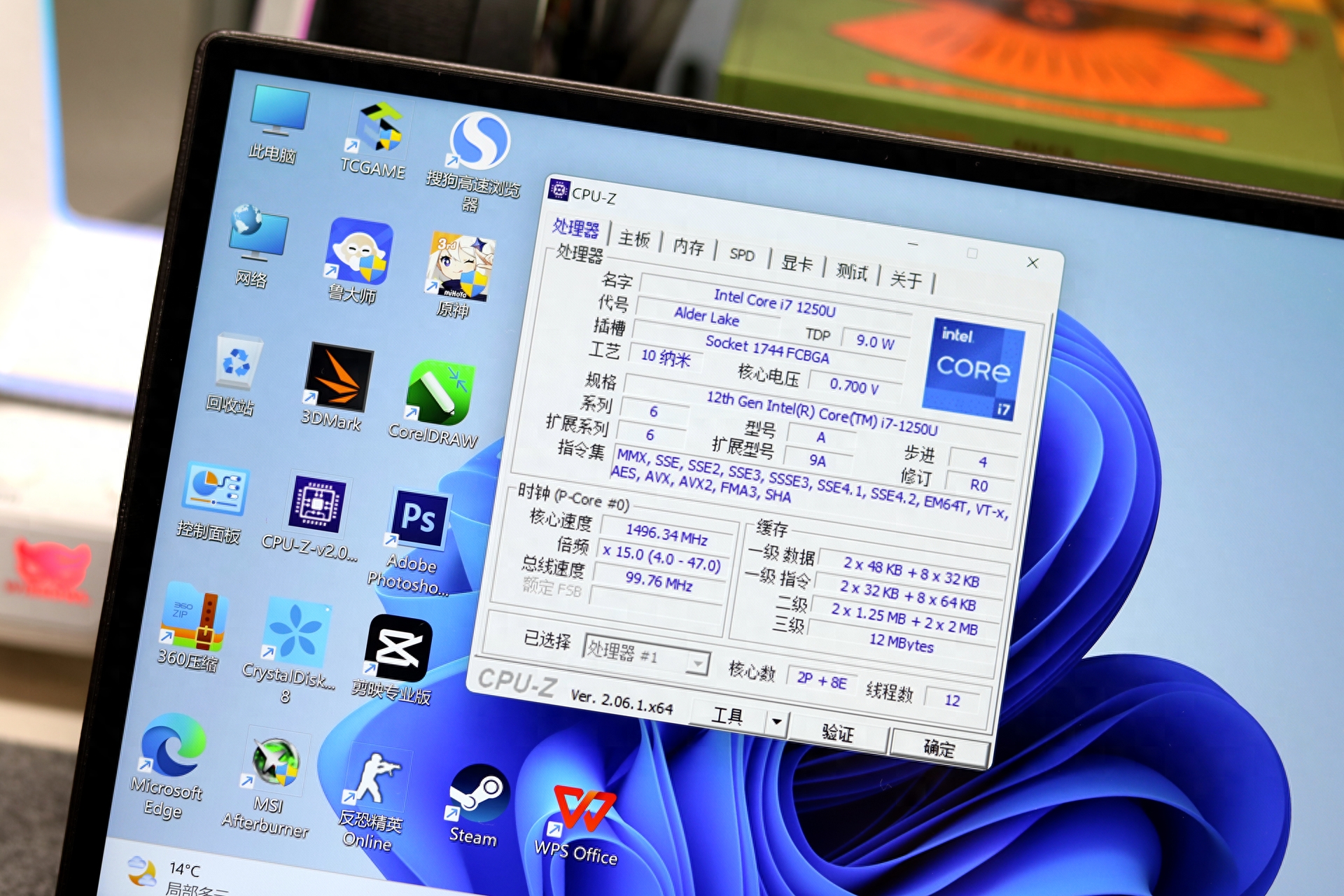Minimize the CPU-Z window
1344x896 pixels.
pyautogui.click(x=913, y=244)
